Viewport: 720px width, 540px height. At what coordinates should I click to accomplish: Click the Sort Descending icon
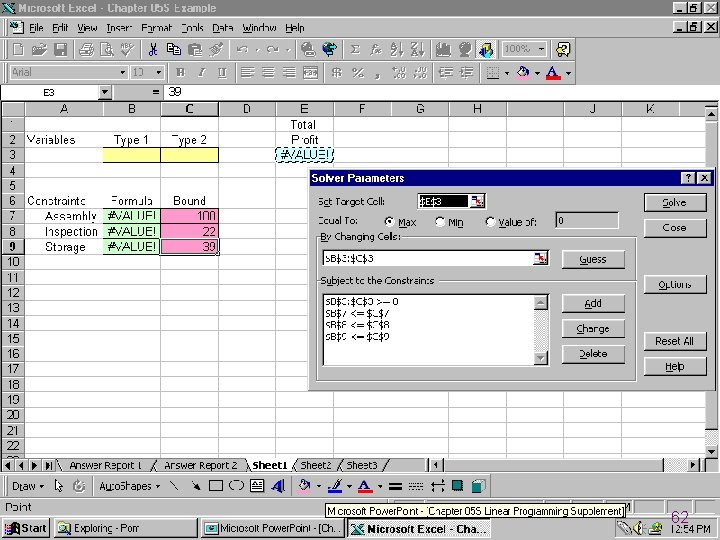pos(417,49)
